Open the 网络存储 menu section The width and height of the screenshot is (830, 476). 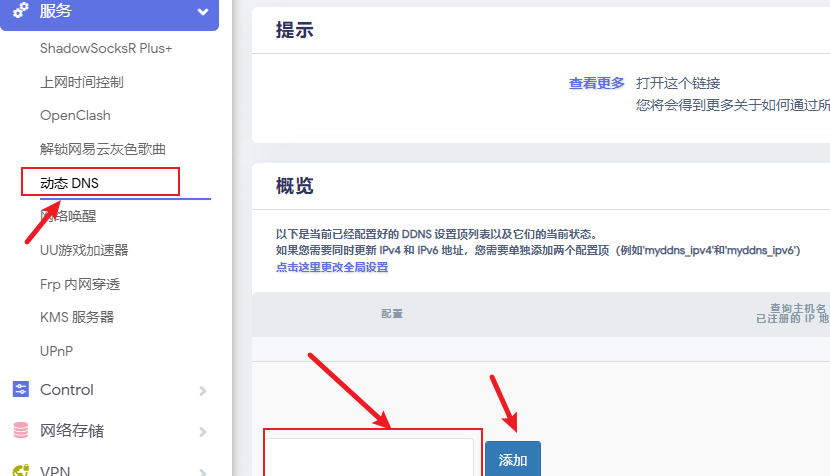72,430
